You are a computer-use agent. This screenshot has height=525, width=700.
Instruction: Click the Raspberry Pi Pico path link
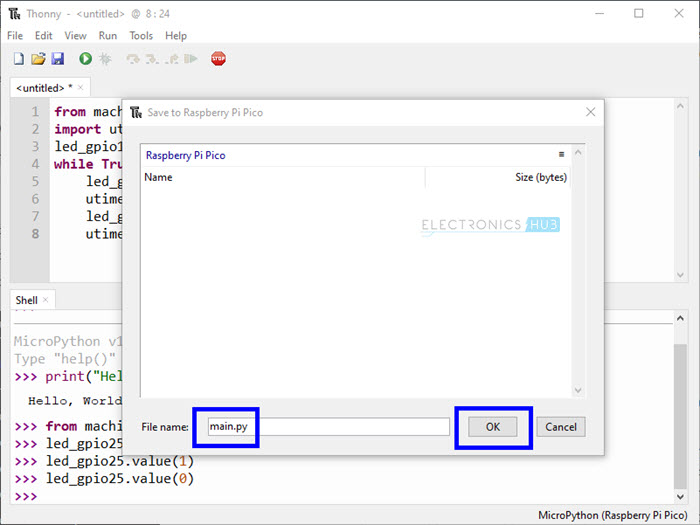coord(186,155)
